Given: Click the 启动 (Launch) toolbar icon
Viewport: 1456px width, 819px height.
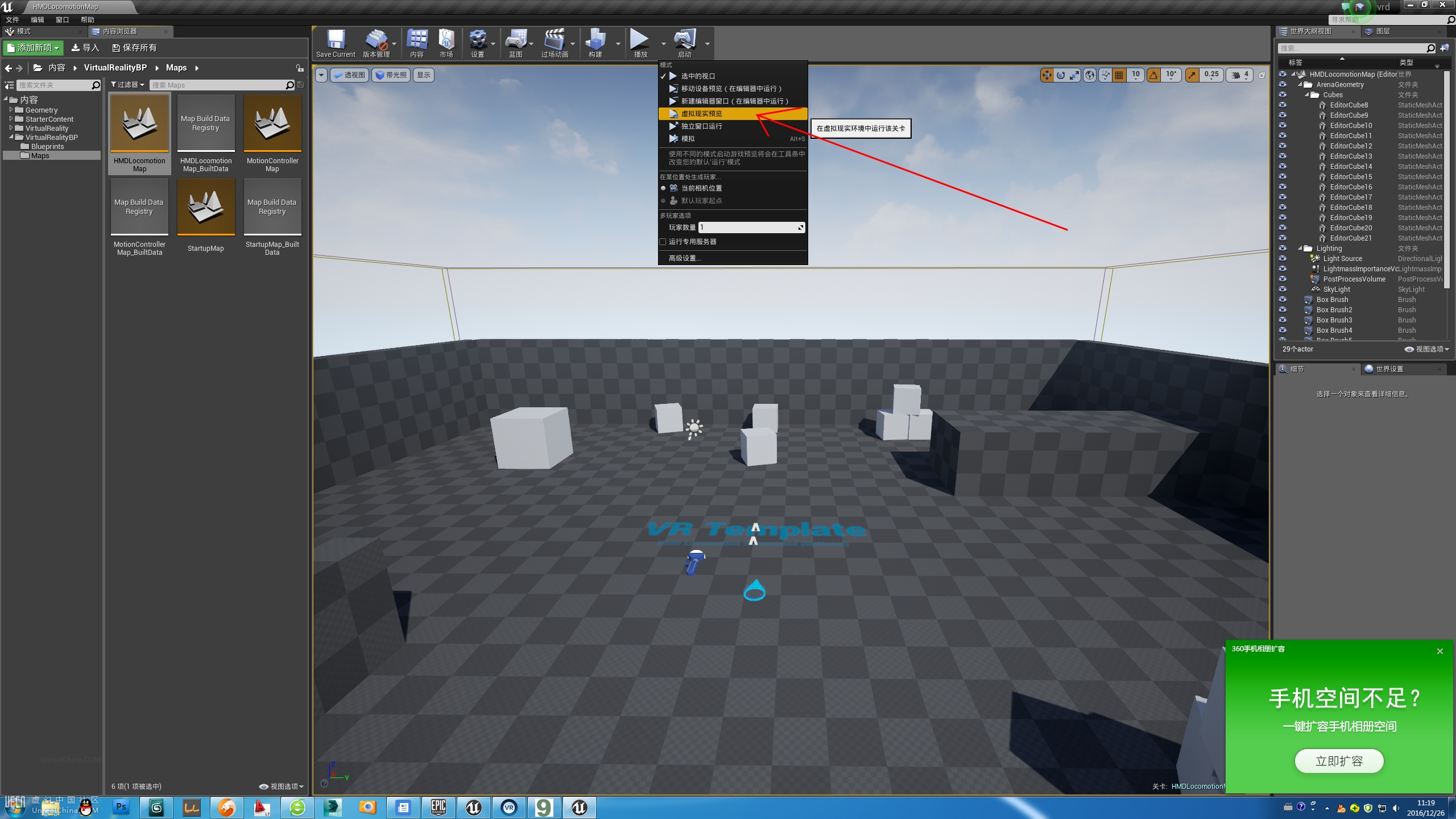Looking at the screenshot, I should point(684,40).
